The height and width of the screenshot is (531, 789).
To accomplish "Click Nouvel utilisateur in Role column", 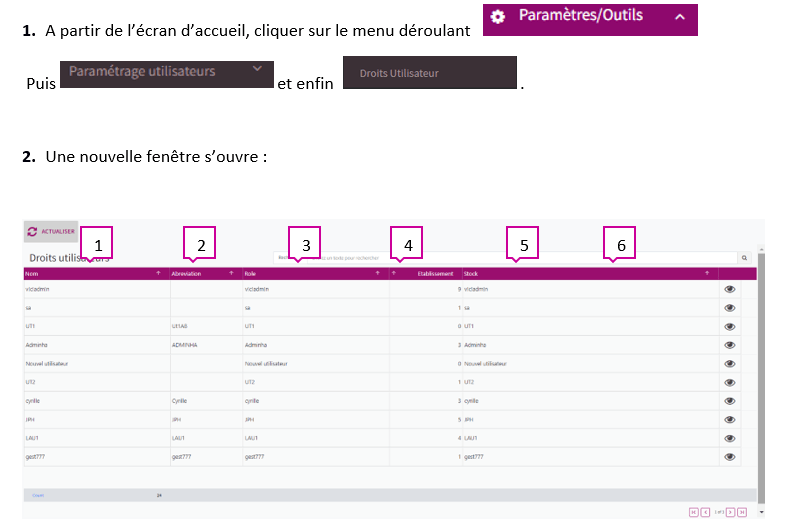I will tap(266, 364).
